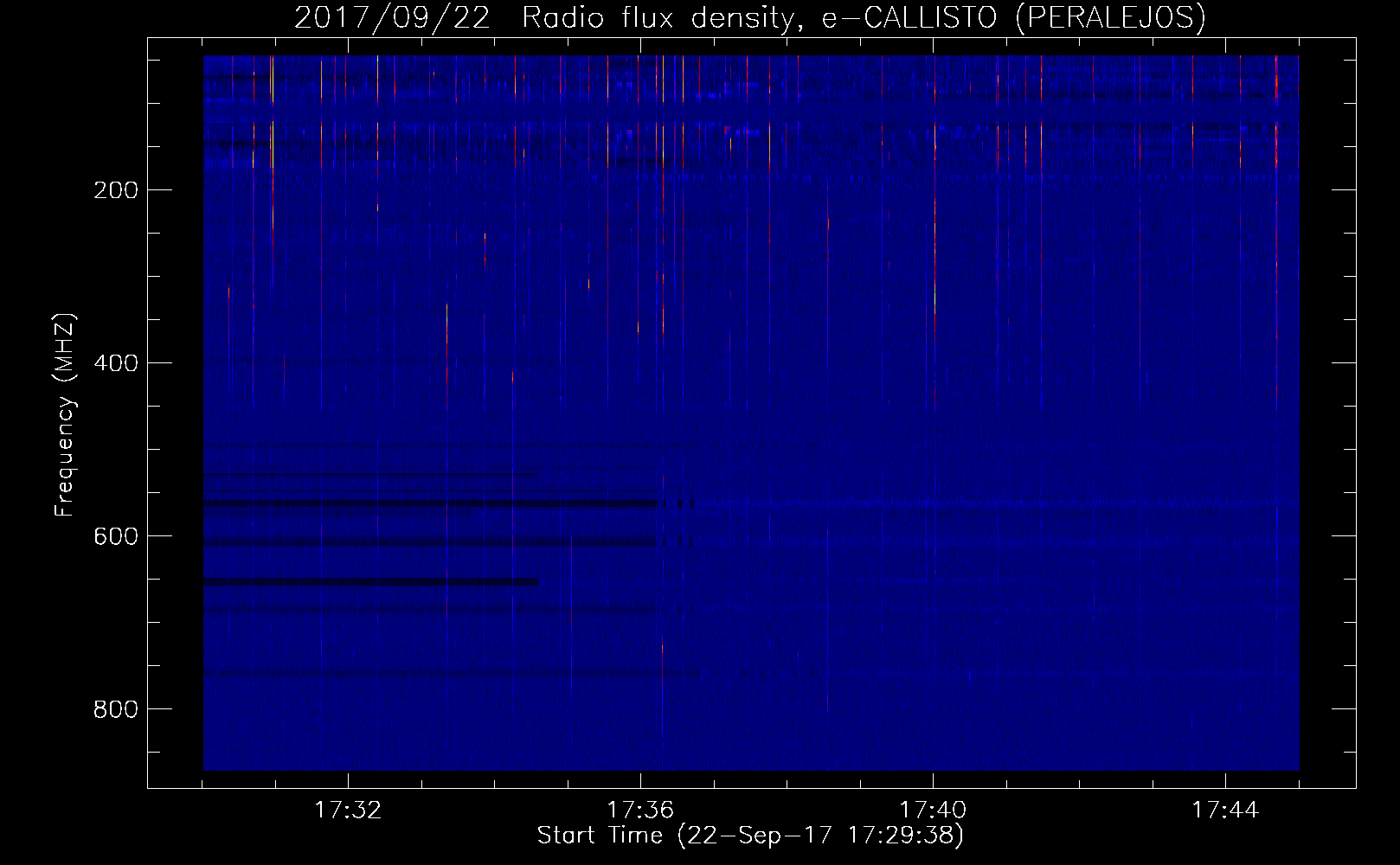The height and width of the screenshot is (865, 1400).
Task: Click the 17:40 time tick label
Action: click(x=933, y=811)
